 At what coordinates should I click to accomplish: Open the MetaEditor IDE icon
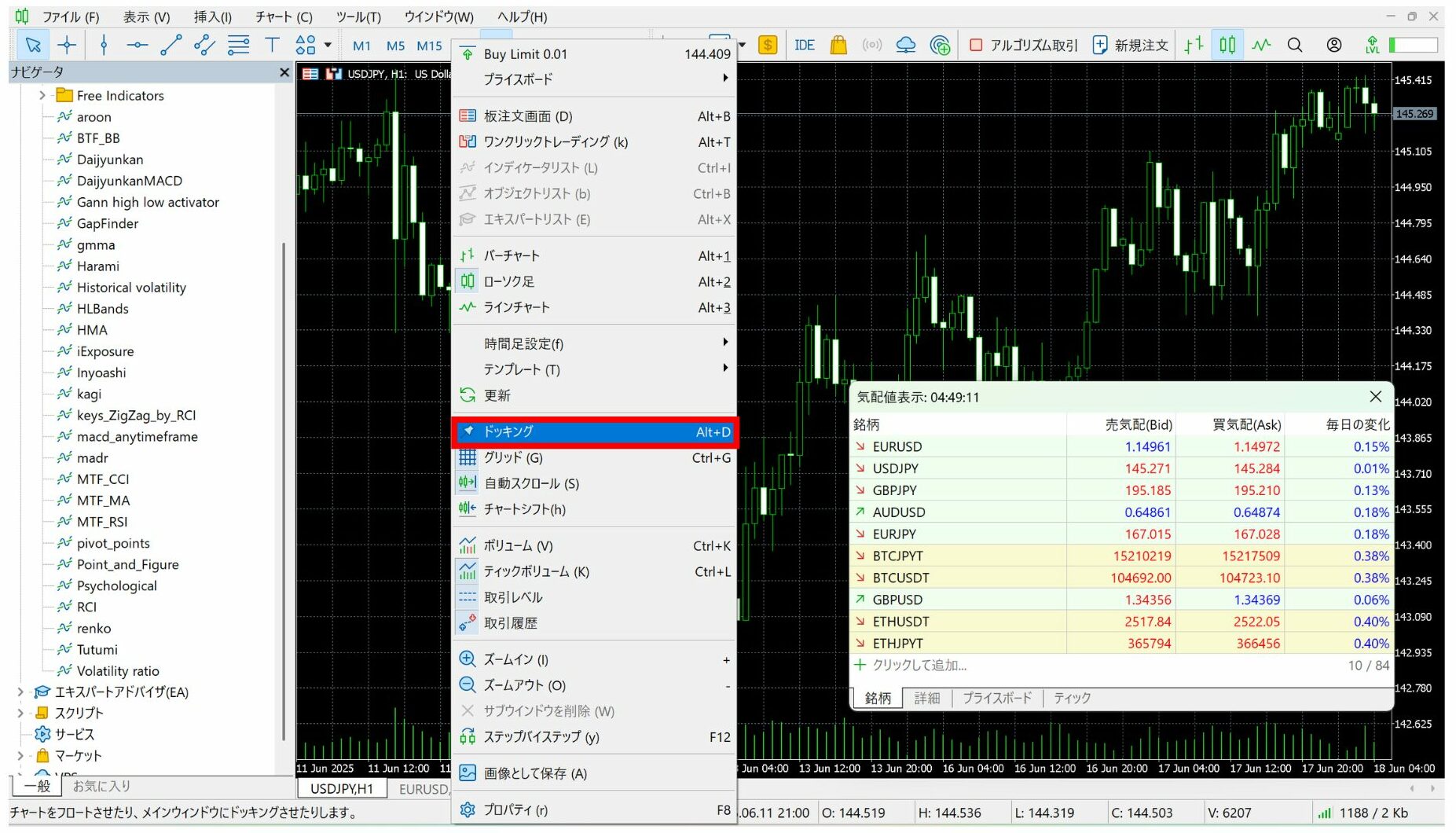(804, 45)
